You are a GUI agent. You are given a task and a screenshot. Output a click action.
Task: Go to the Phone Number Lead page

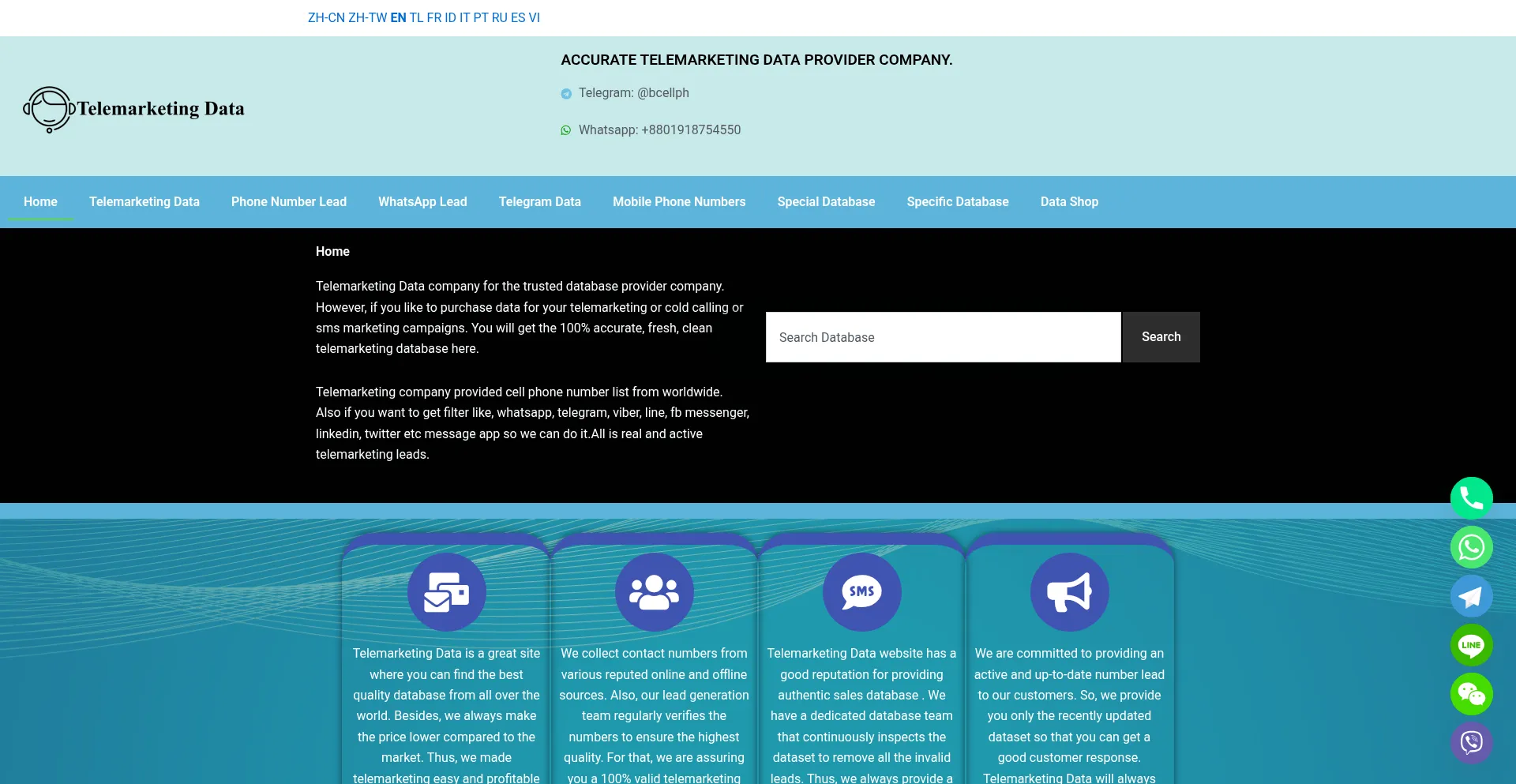(x=288, y=202)
